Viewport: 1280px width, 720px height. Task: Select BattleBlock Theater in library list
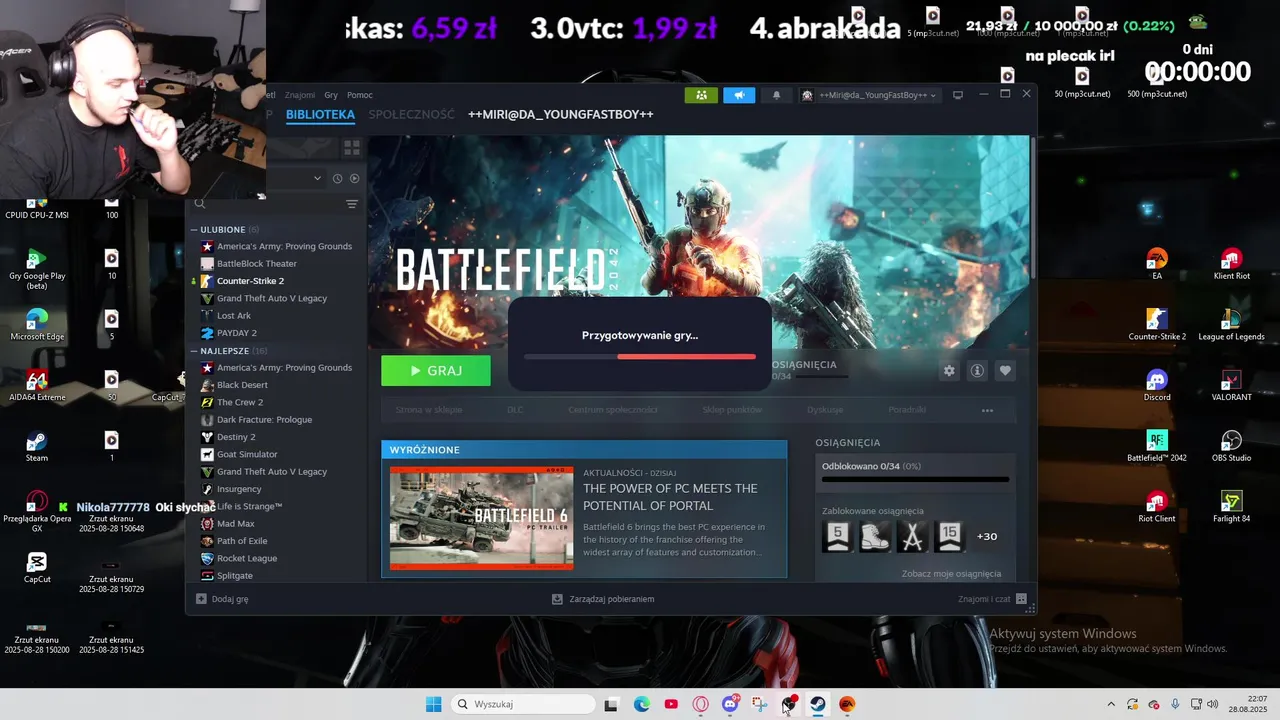click(257, 264)
